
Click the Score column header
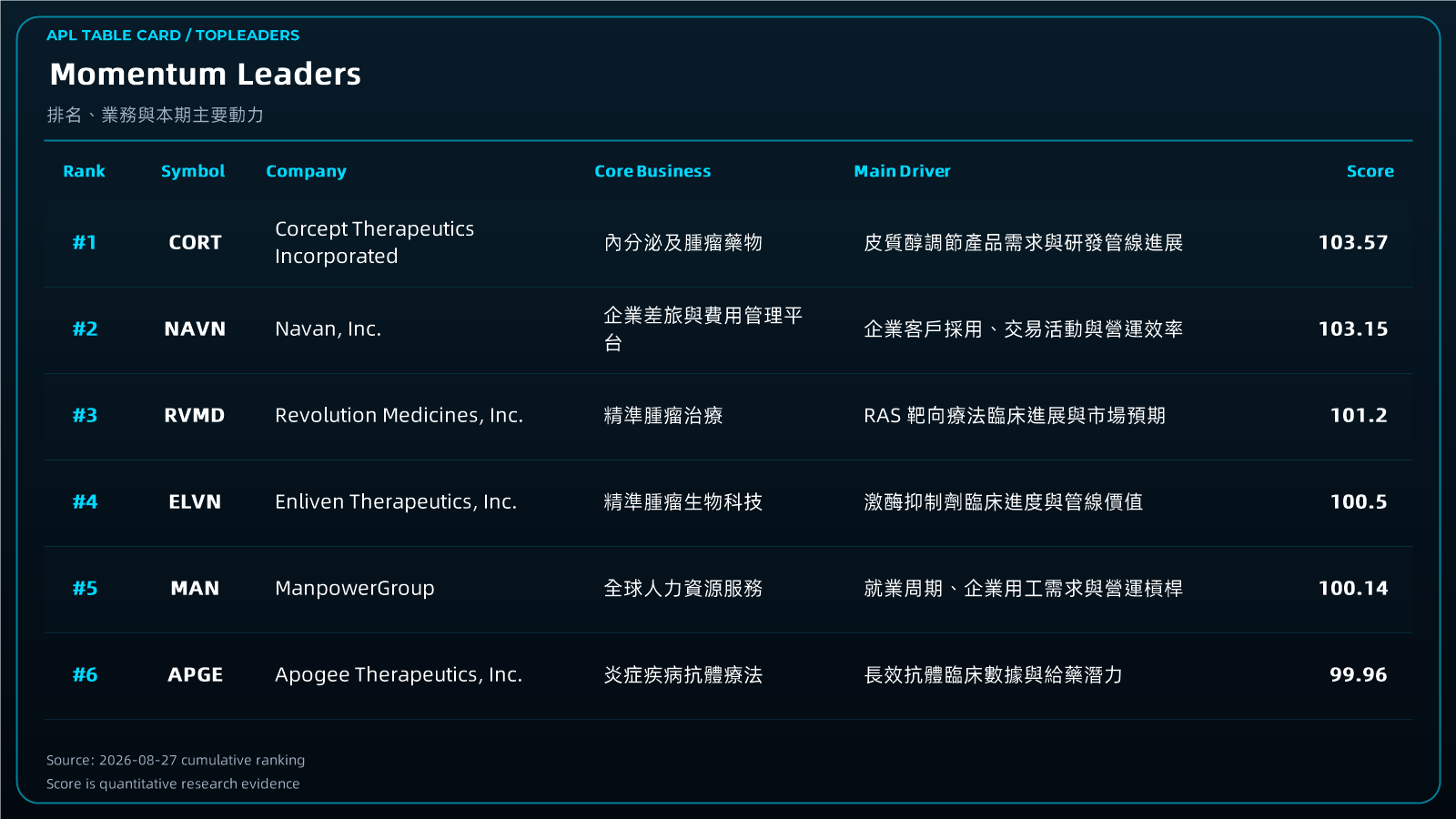click(1370, 171)
